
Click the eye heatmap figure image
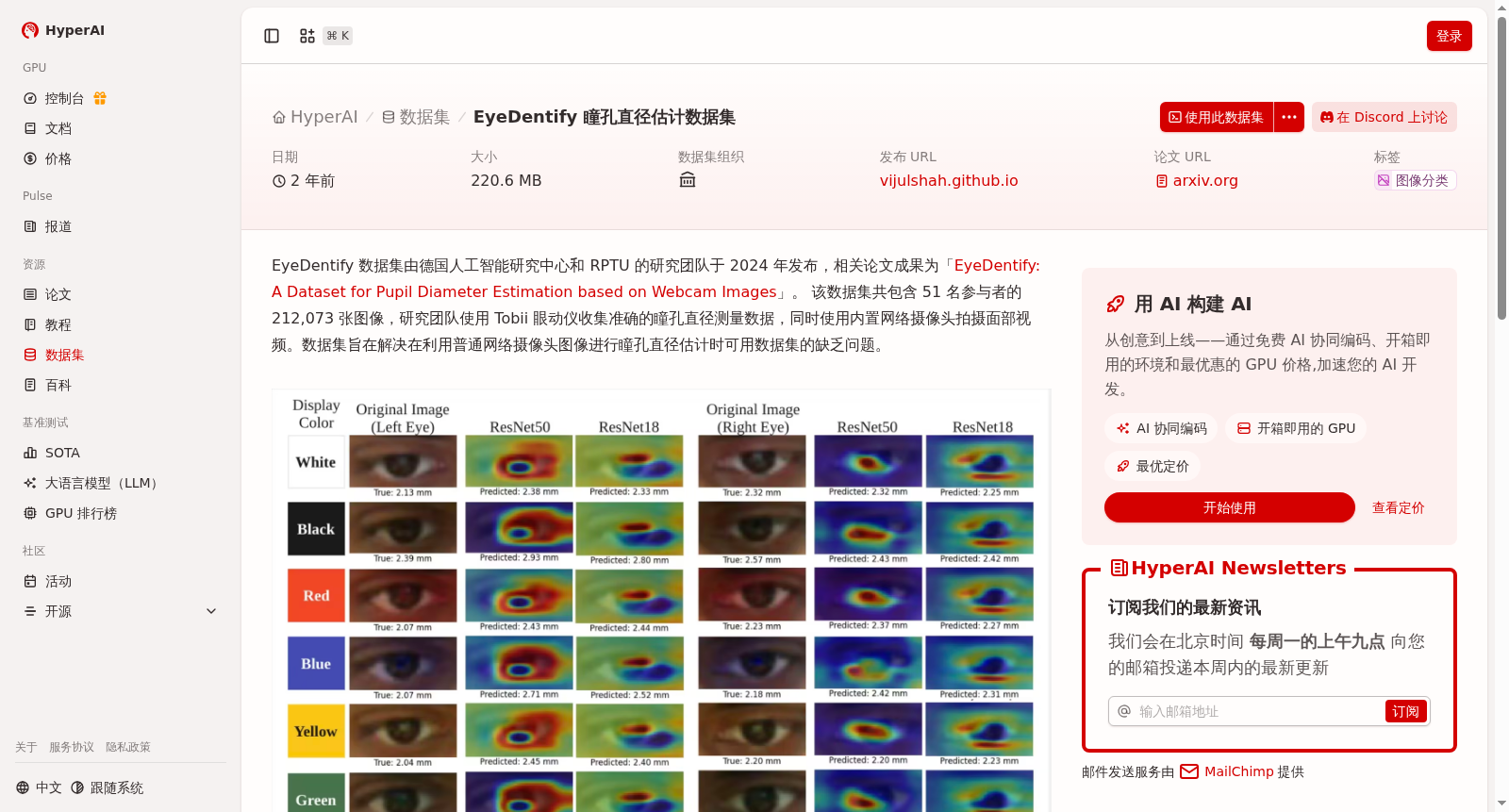[660, 600]
